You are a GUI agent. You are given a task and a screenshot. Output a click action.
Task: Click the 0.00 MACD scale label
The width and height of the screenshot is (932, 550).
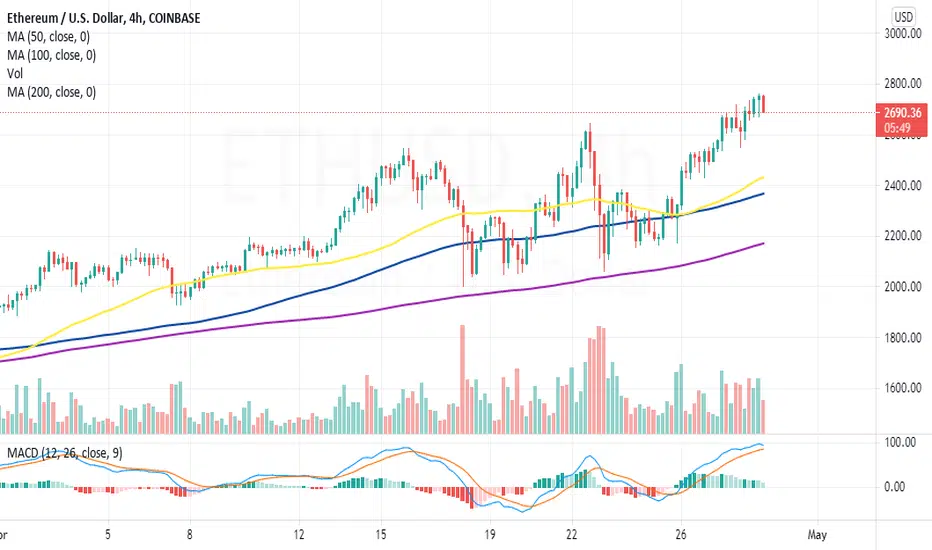895,487
